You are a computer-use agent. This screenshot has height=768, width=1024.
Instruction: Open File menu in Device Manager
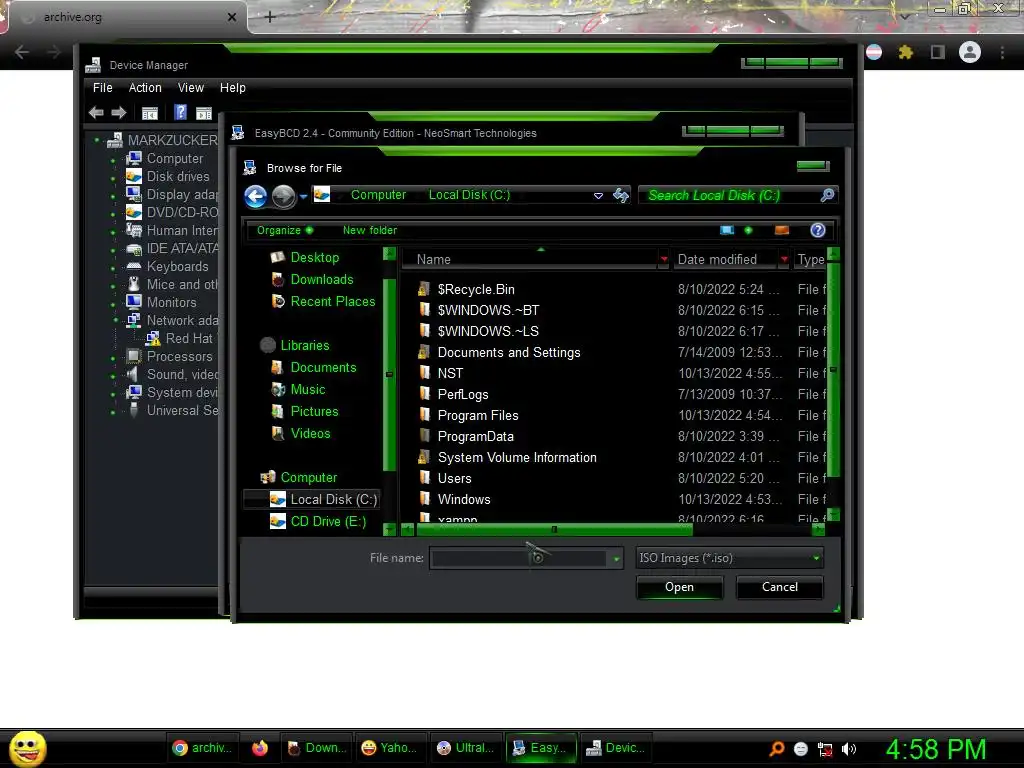pyautogui.click(x=103, y=88)
